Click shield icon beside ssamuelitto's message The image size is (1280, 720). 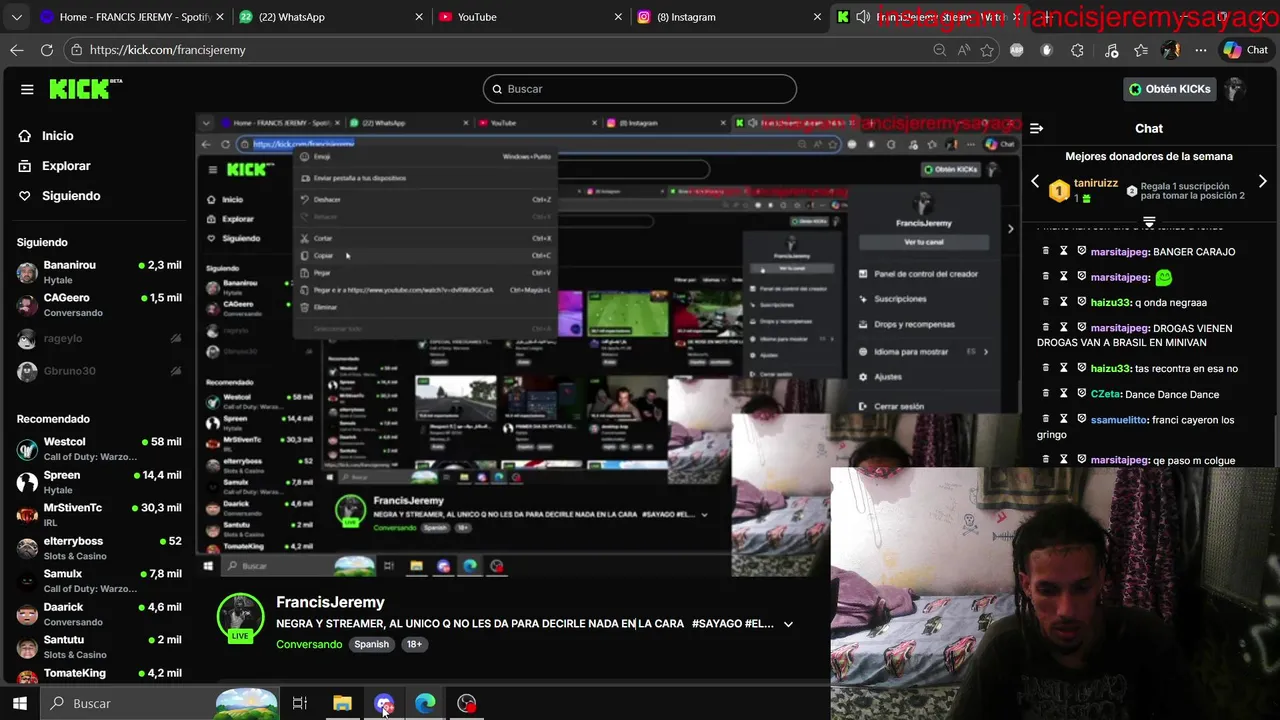click(1081, 420)
